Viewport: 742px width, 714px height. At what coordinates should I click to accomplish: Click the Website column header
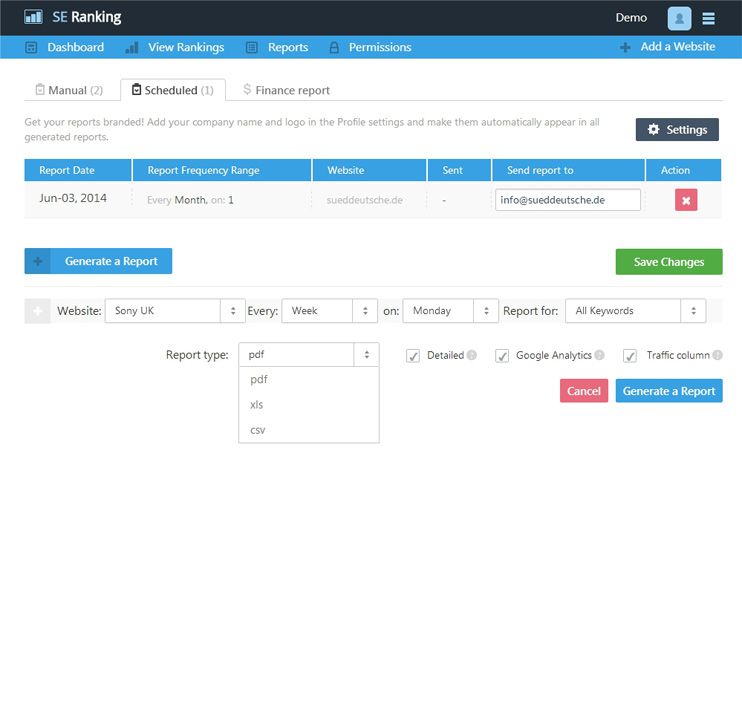(x=369, y=170)
